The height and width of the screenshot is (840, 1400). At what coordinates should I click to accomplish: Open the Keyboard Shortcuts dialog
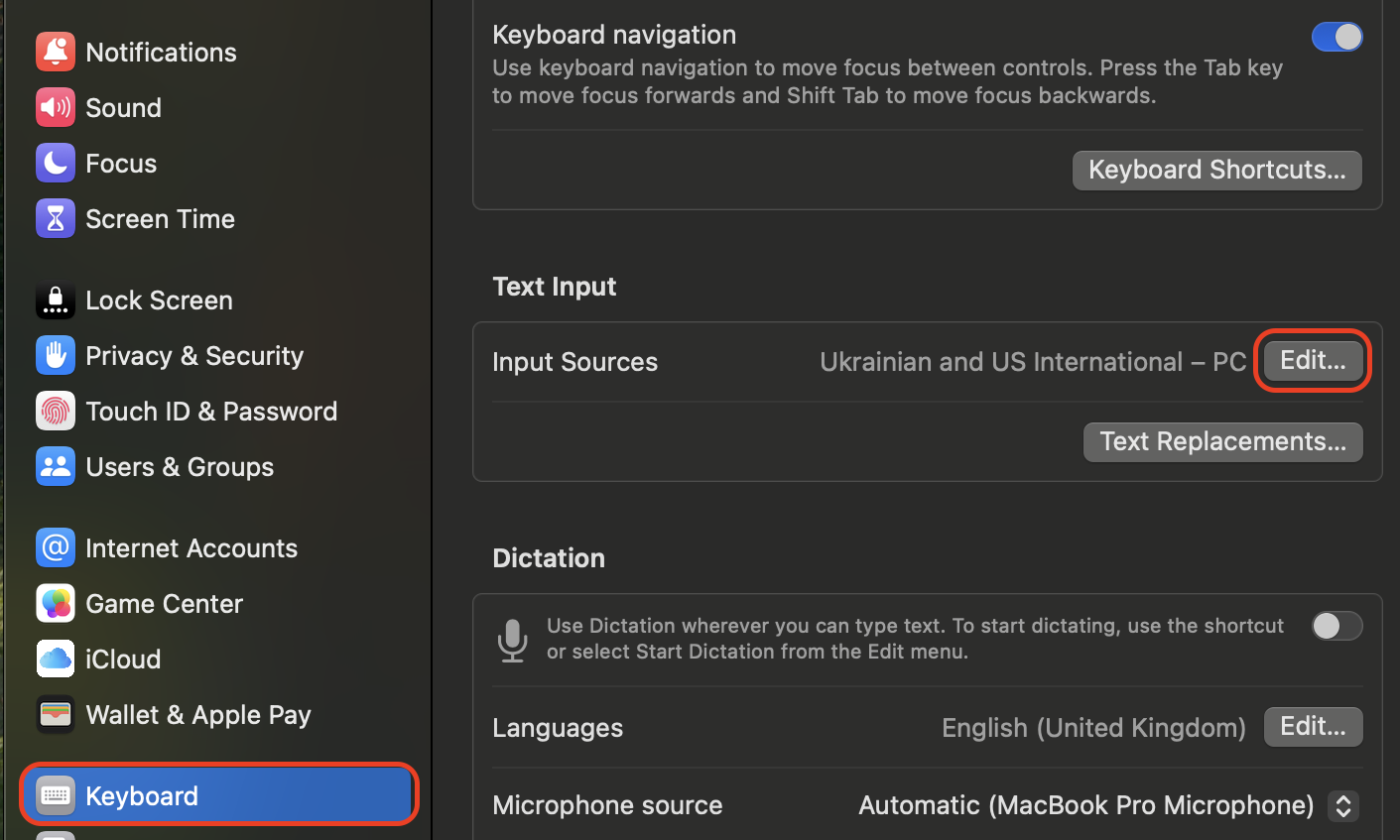(1216, 170)
